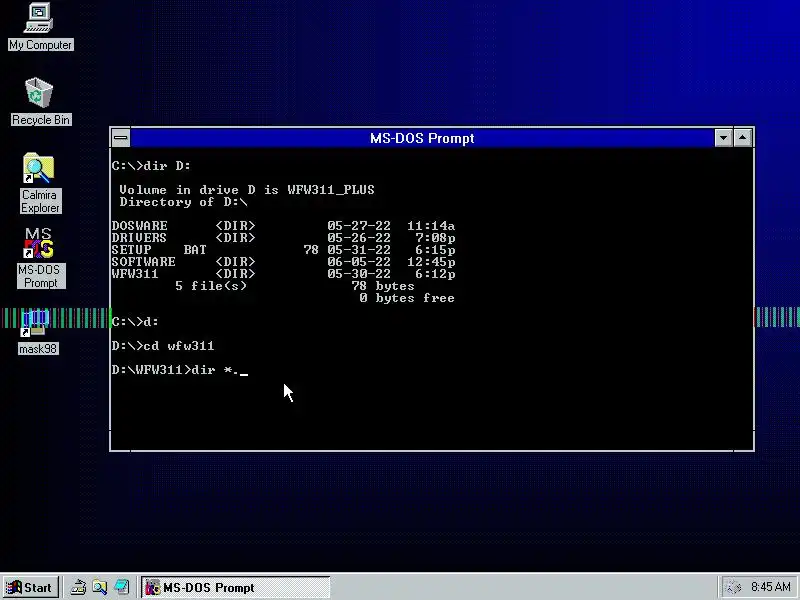Click the WFW311_PLUS volume label text
The width and height of the screenshot is (800, 600).
331,190
